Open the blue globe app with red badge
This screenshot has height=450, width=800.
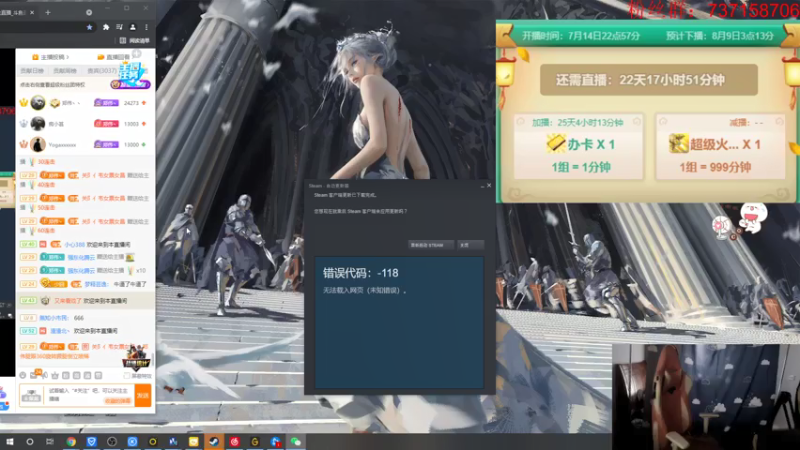click(276, 442)
